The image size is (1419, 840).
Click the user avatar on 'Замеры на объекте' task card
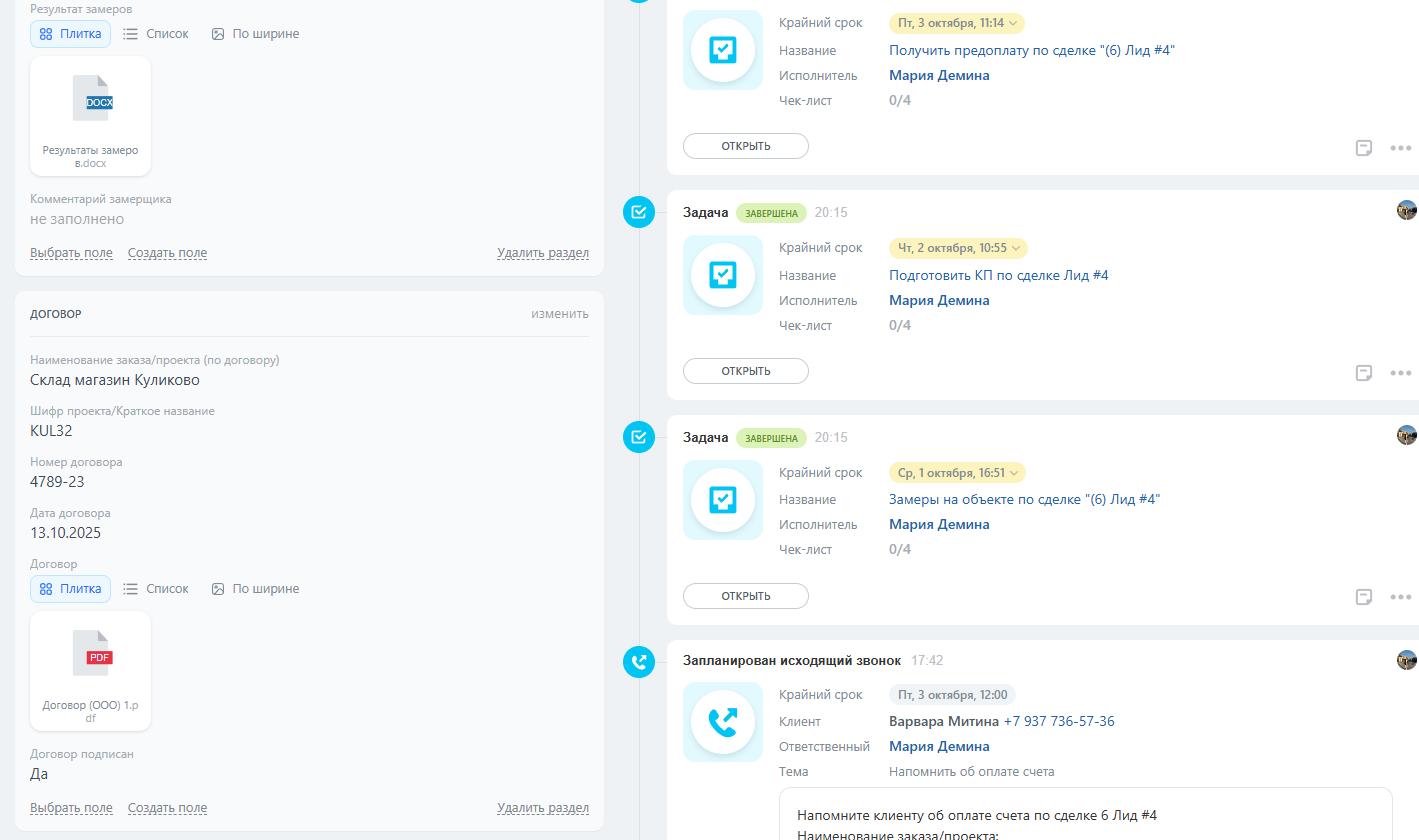(1407, 435)
